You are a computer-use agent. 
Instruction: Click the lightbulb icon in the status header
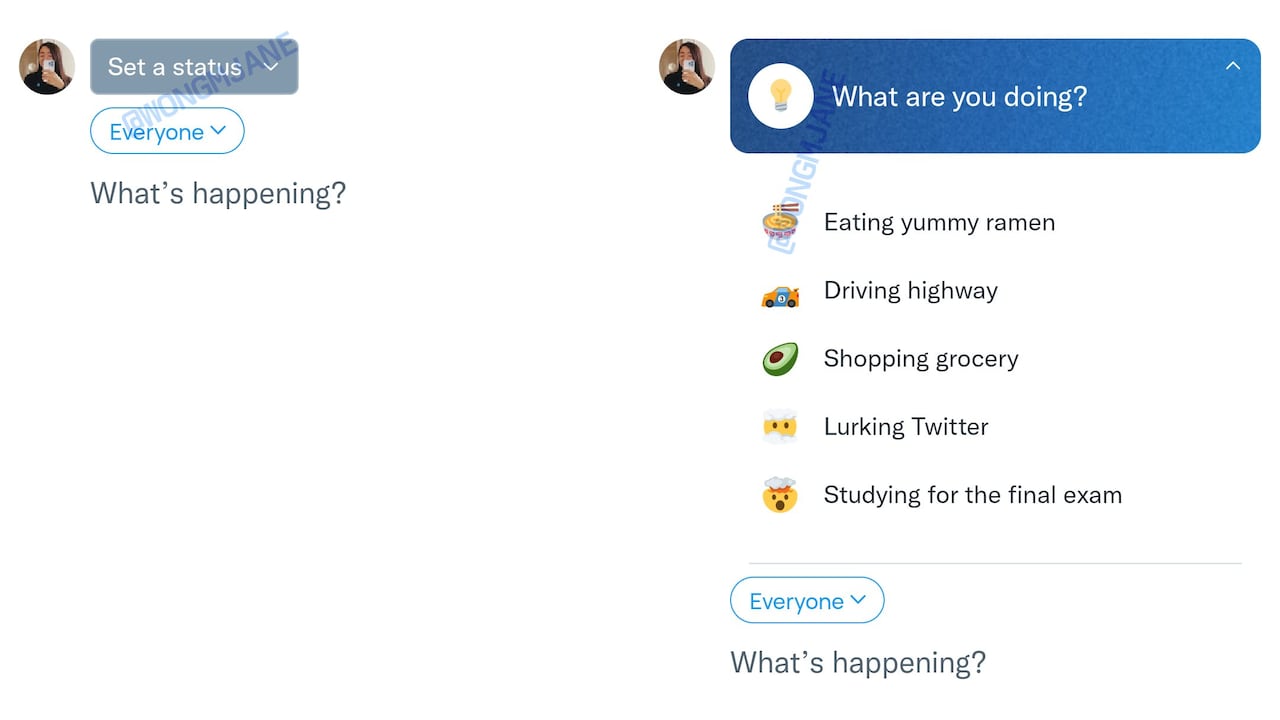point(781,96)
